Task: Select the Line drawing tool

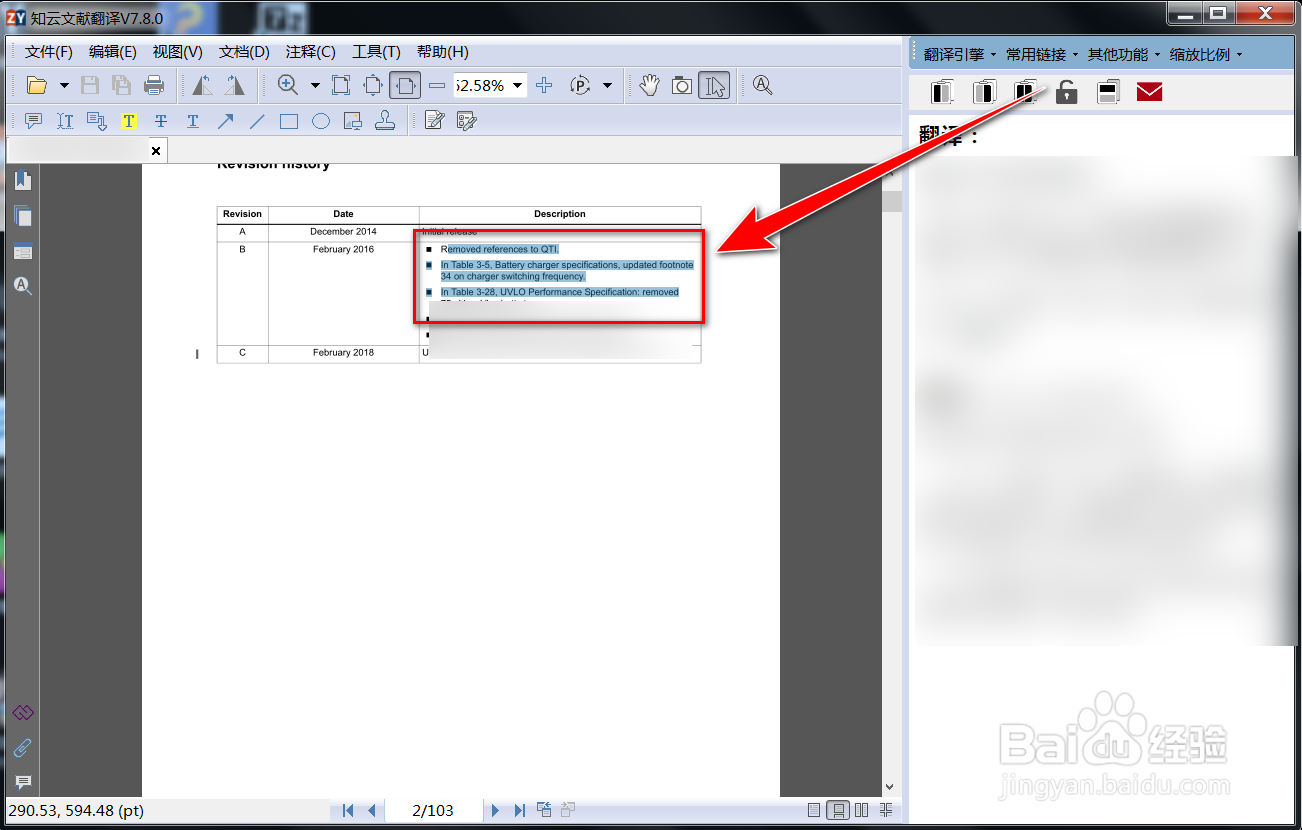Action: pos(257,121)
